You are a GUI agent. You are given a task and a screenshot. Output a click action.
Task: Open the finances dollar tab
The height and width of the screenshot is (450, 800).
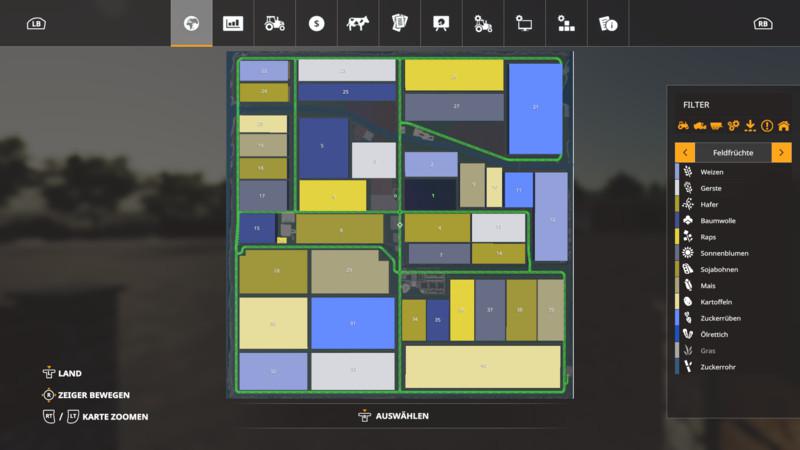[x=316, y=23]
